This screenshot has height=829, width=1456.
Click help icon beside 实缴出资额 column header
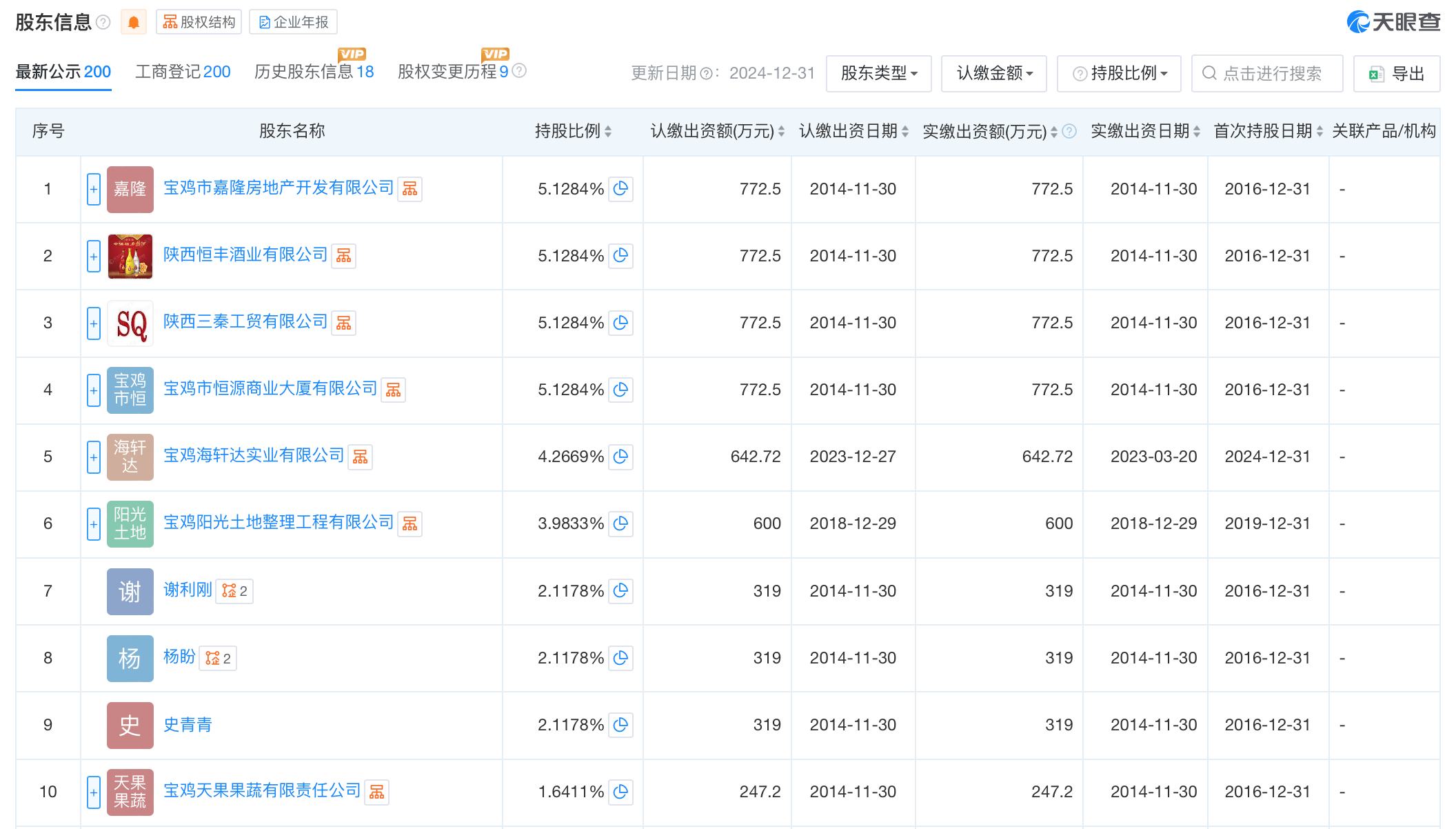click(1069, 131)
